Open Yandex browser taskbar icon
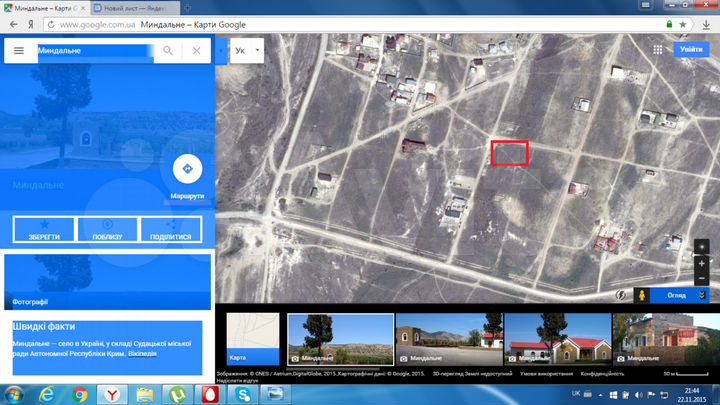The width and height of the screenshot is (720, 405). pos(112,395)
